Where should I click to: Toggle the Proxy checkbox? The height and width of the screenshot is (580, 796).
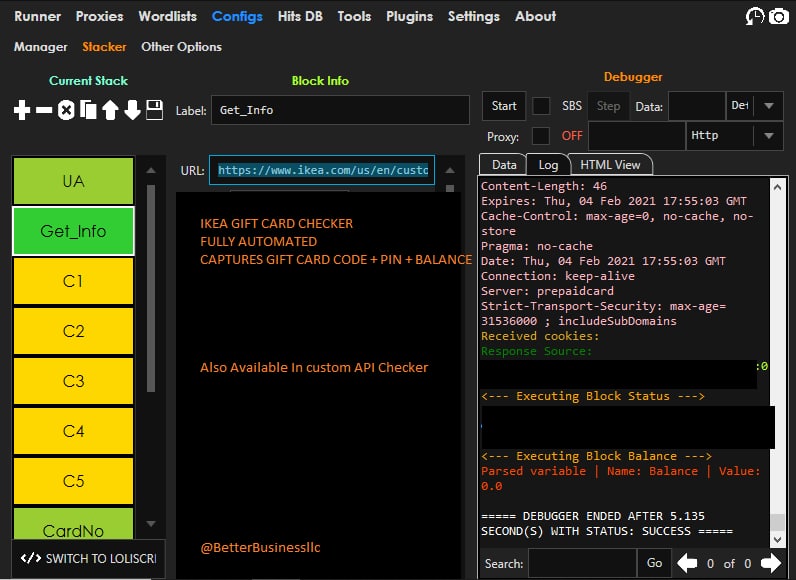[x=541, y=136]
